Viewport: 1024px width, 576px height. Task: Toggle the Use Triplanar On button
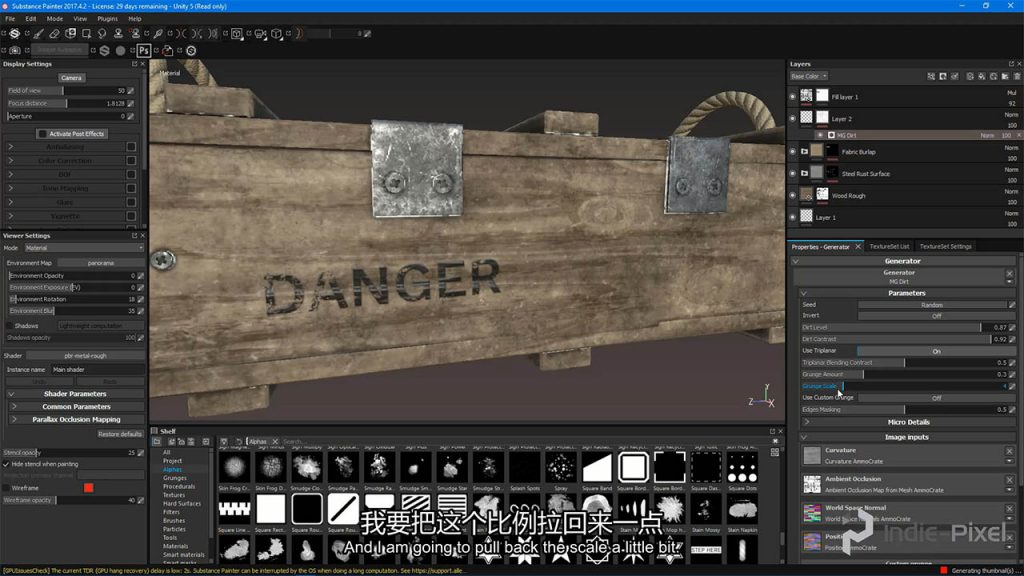pyautogui.click(x=936, y=351)
